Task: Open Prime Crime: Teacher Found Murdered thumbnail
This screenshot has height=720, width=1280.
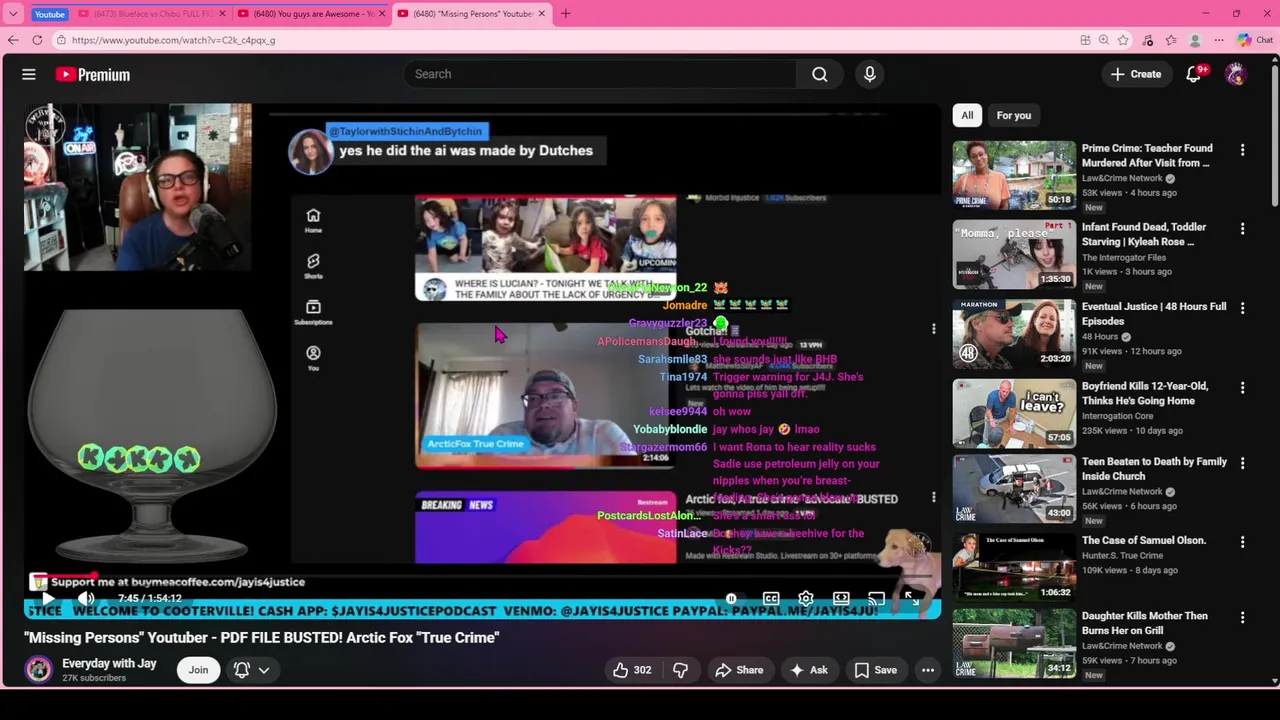Action: tap(1014, 175)
